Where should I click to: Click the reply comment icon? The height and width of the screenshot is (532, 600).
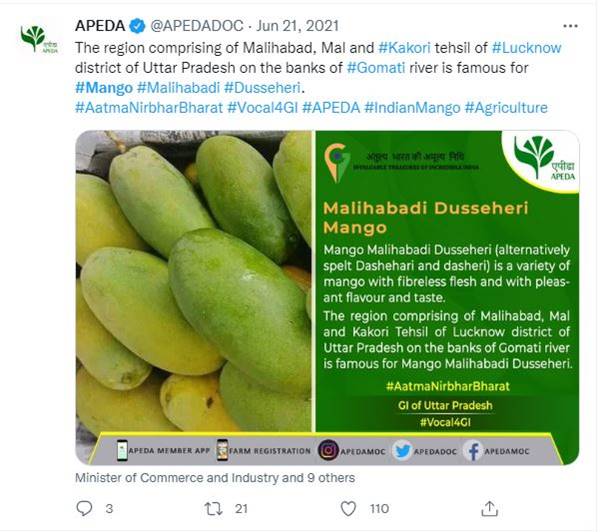click(x=84, y=509)
